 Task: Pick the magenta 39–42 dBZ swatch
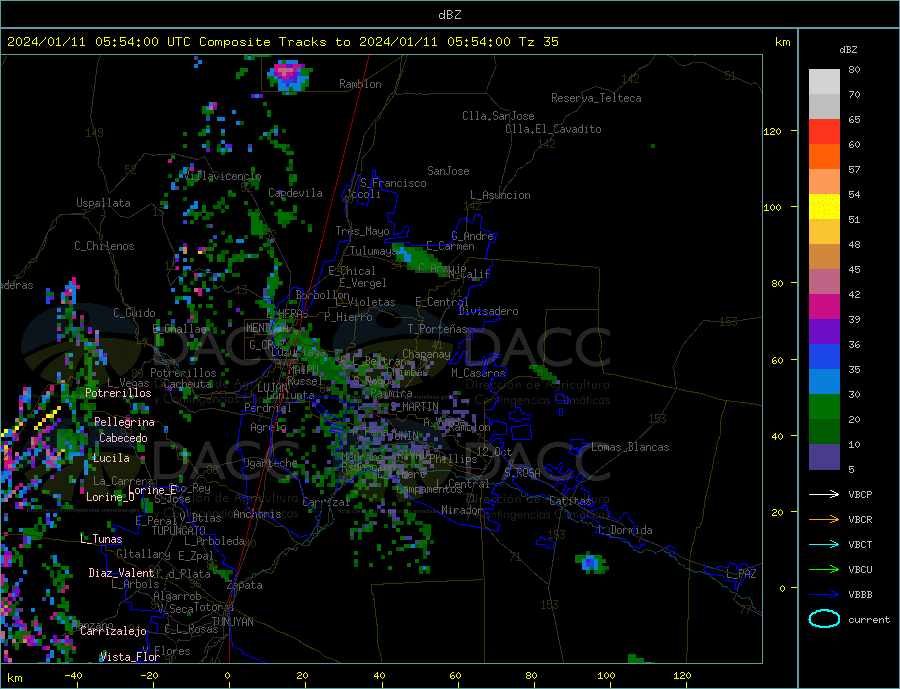coord(824,307)
